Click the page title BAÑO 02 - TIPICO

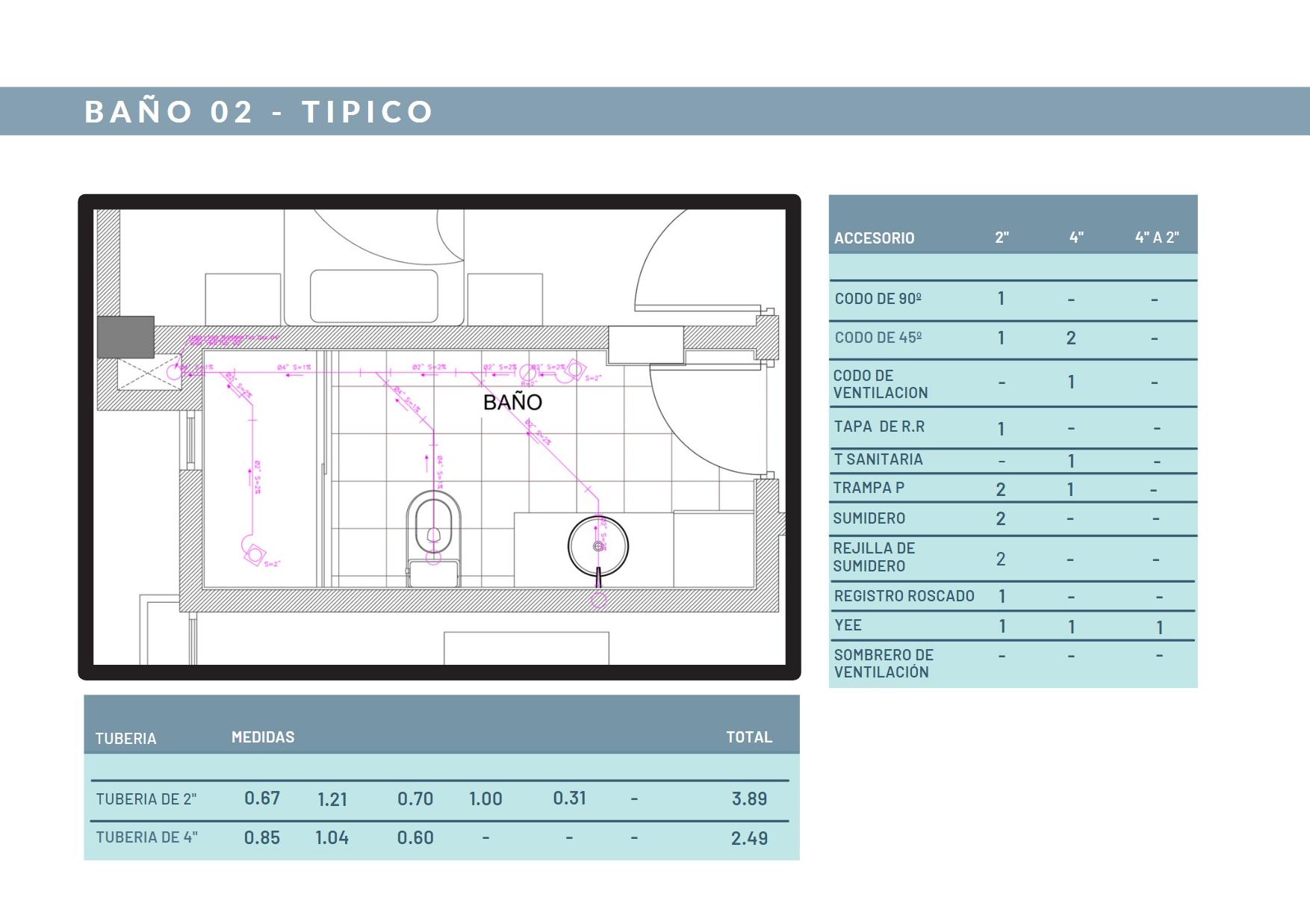pos(259,112)
